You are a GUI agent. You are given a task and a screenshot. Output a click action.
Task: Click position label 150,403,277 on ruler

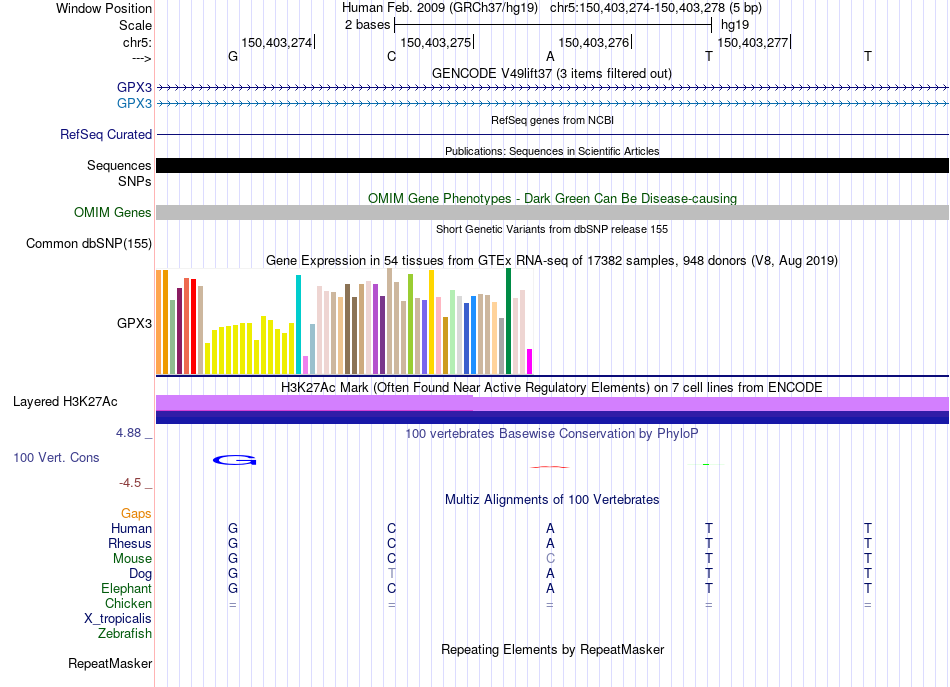click(752, 42)
